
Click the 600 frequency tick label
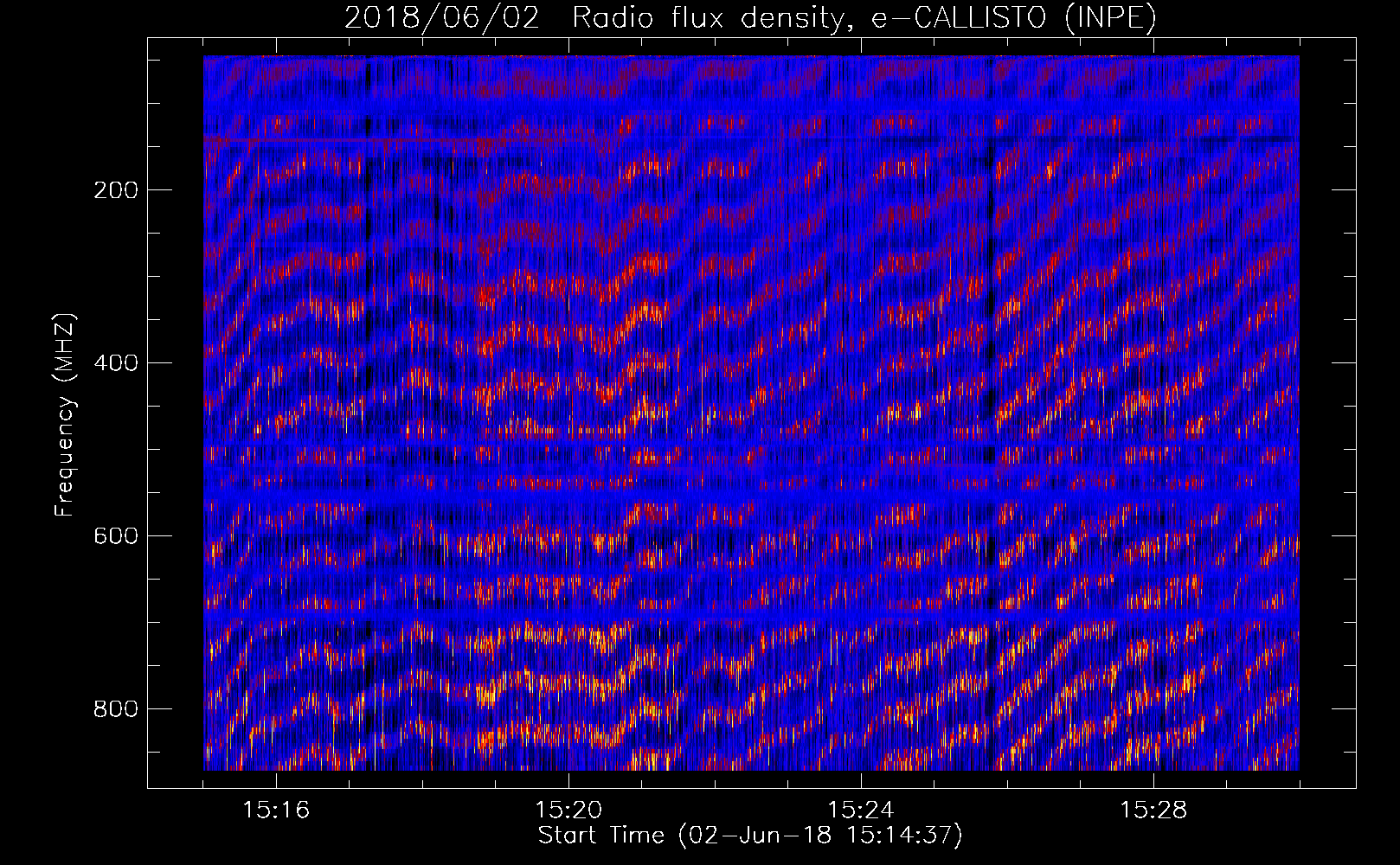tap(116, 536)
